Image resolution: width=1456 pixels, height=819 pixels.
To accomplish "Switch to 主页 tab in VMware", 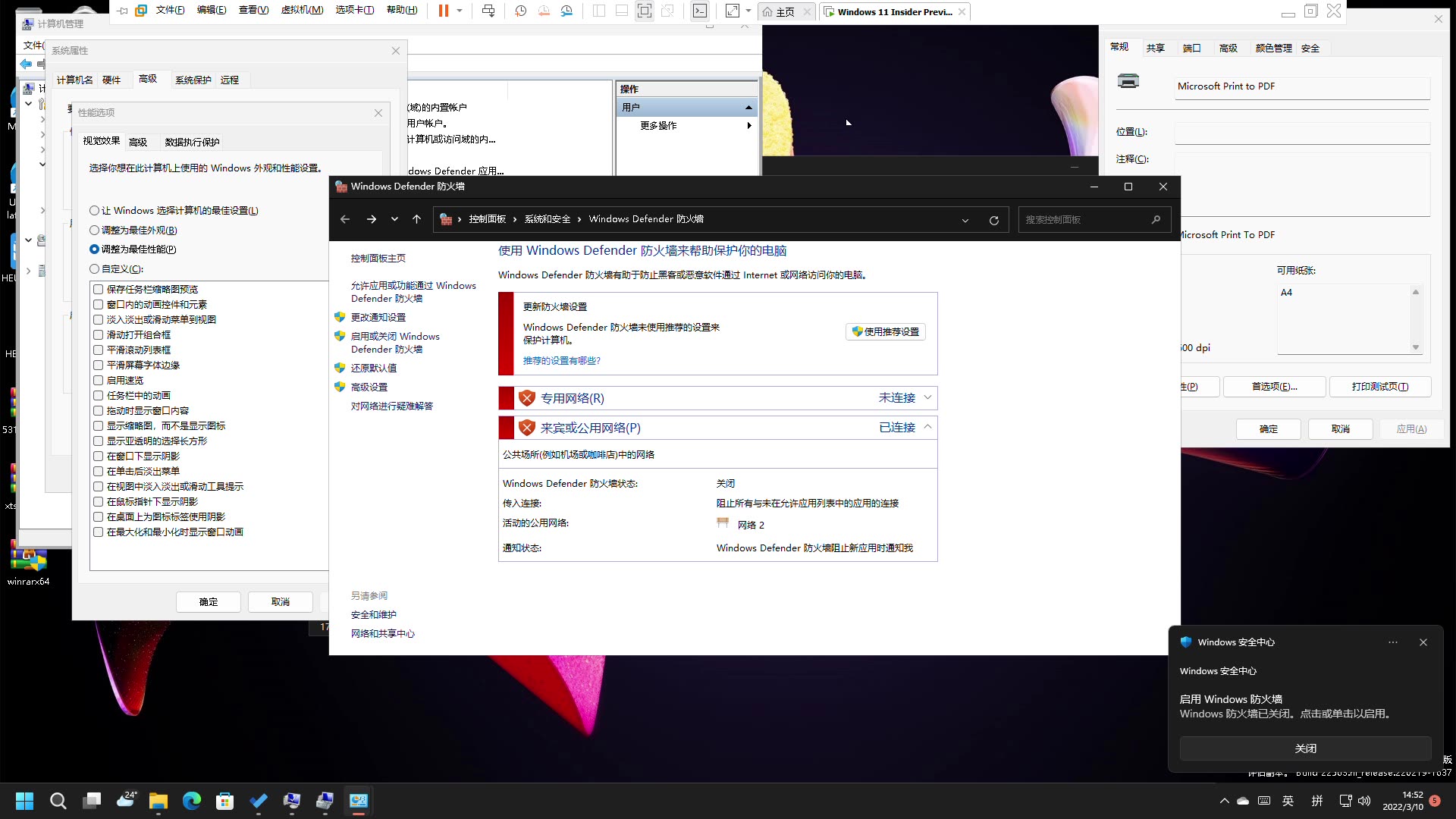I will [785, 12].
